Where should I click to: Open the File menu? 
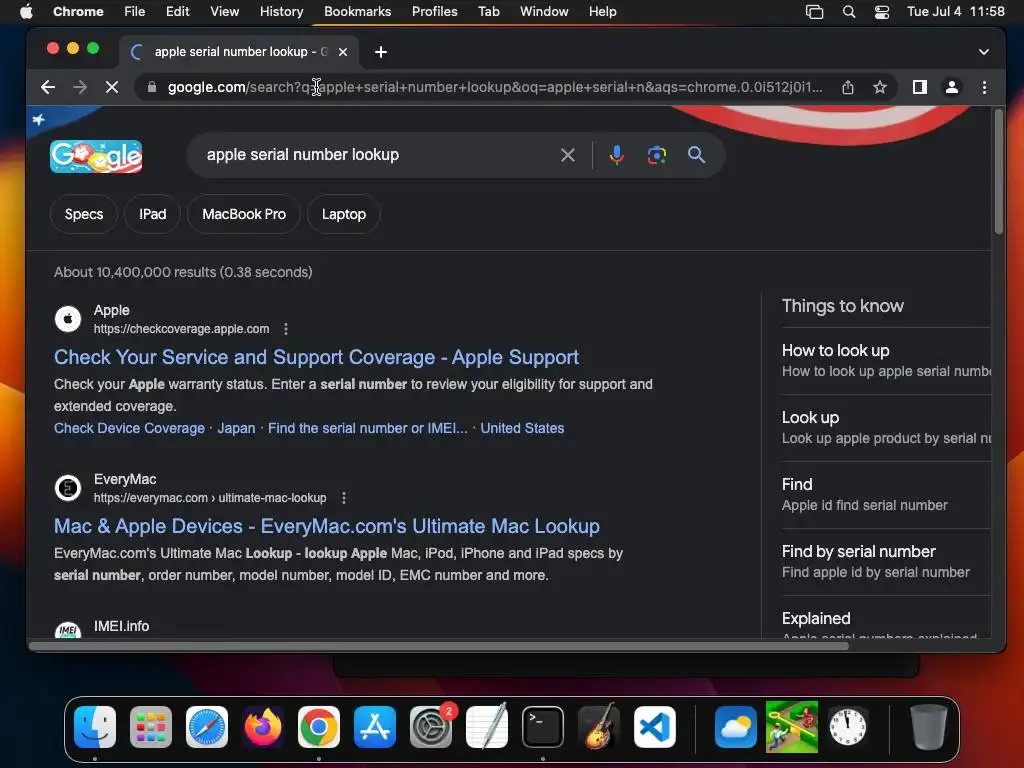[x=135, y=11]
